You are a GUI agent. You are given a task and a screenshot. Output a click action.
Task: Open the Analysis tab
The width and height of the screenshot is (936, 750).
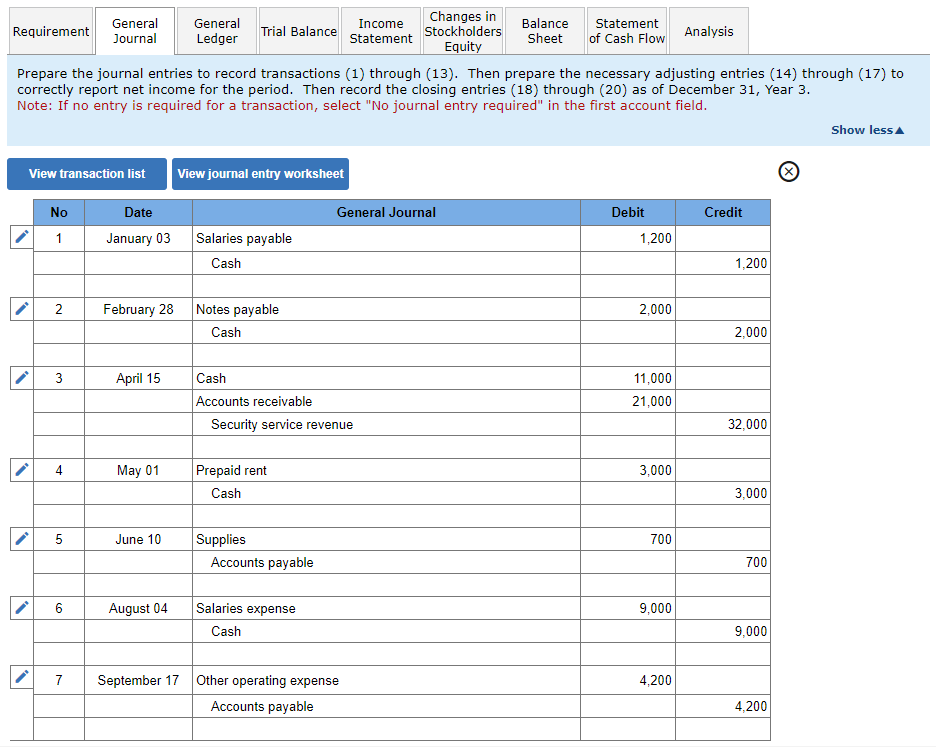coord(709,31)
